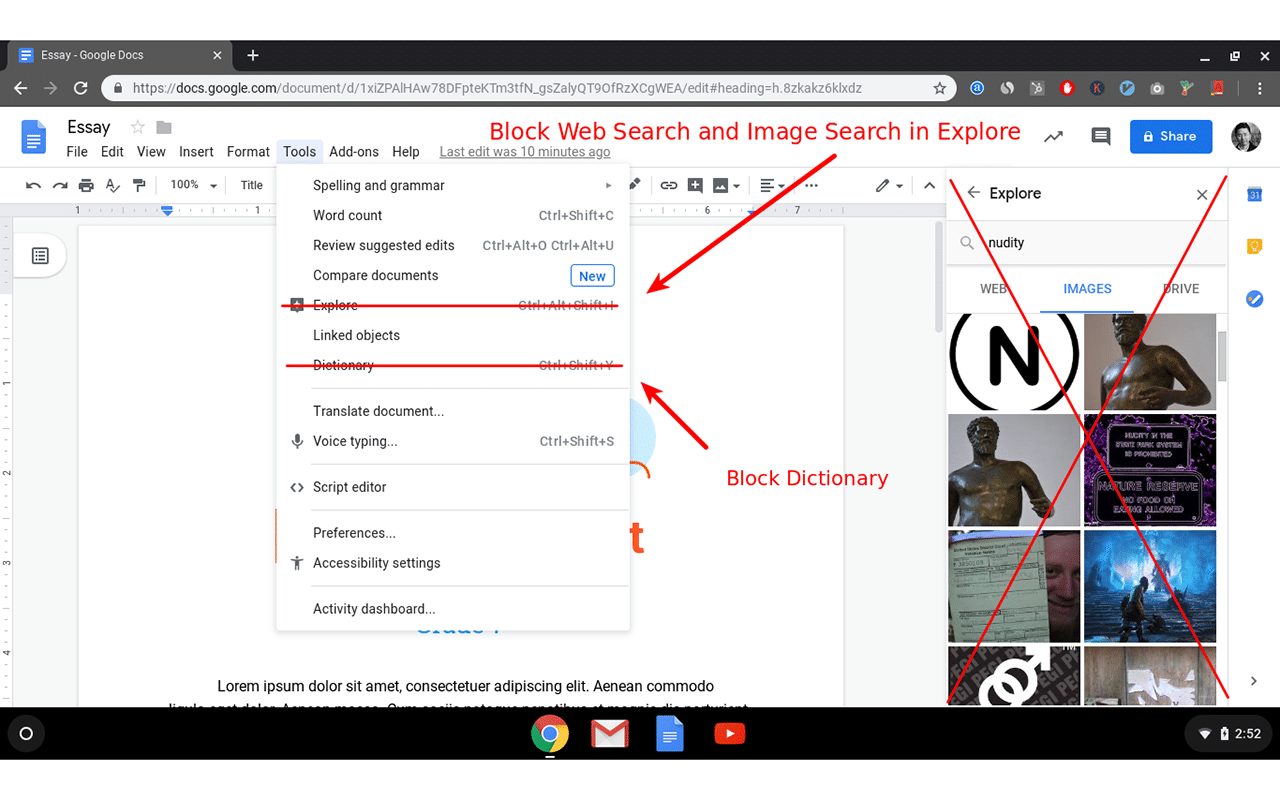1280x800 pixels.
Task: Open Script editor
Action: tap(453, 487)
